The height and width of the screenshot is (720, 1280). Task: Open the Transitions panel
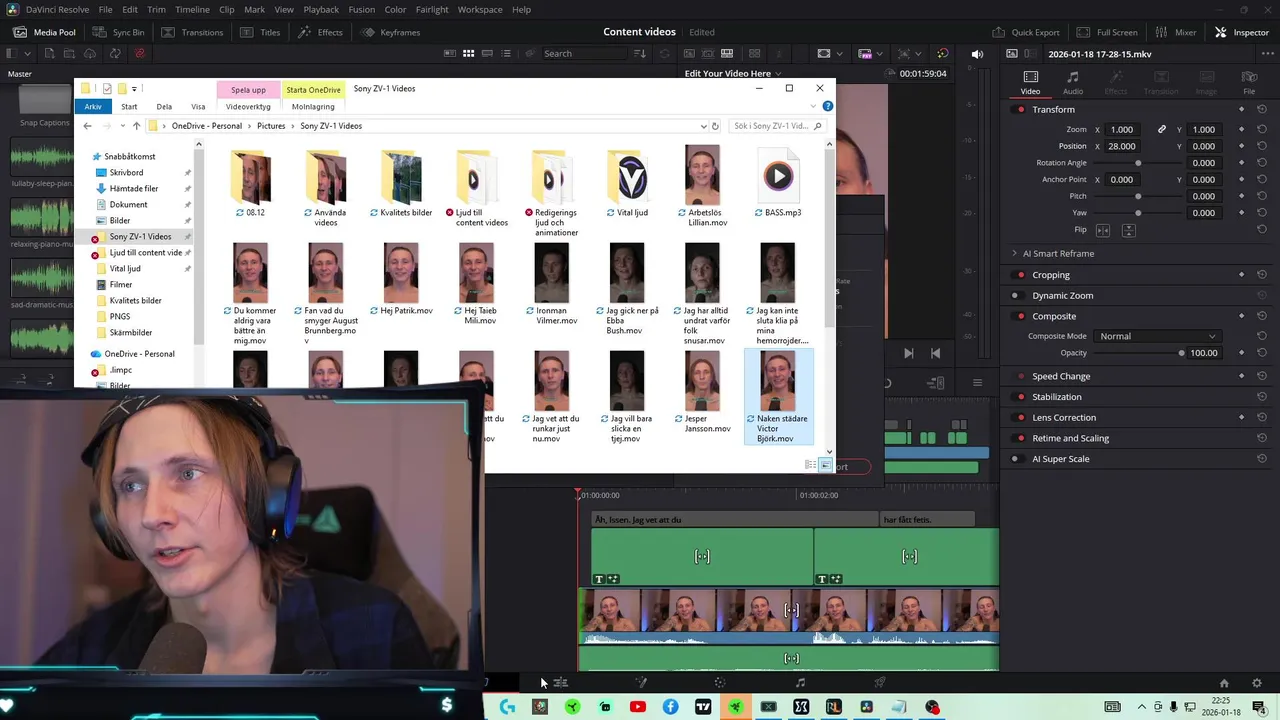pos(191,32)
